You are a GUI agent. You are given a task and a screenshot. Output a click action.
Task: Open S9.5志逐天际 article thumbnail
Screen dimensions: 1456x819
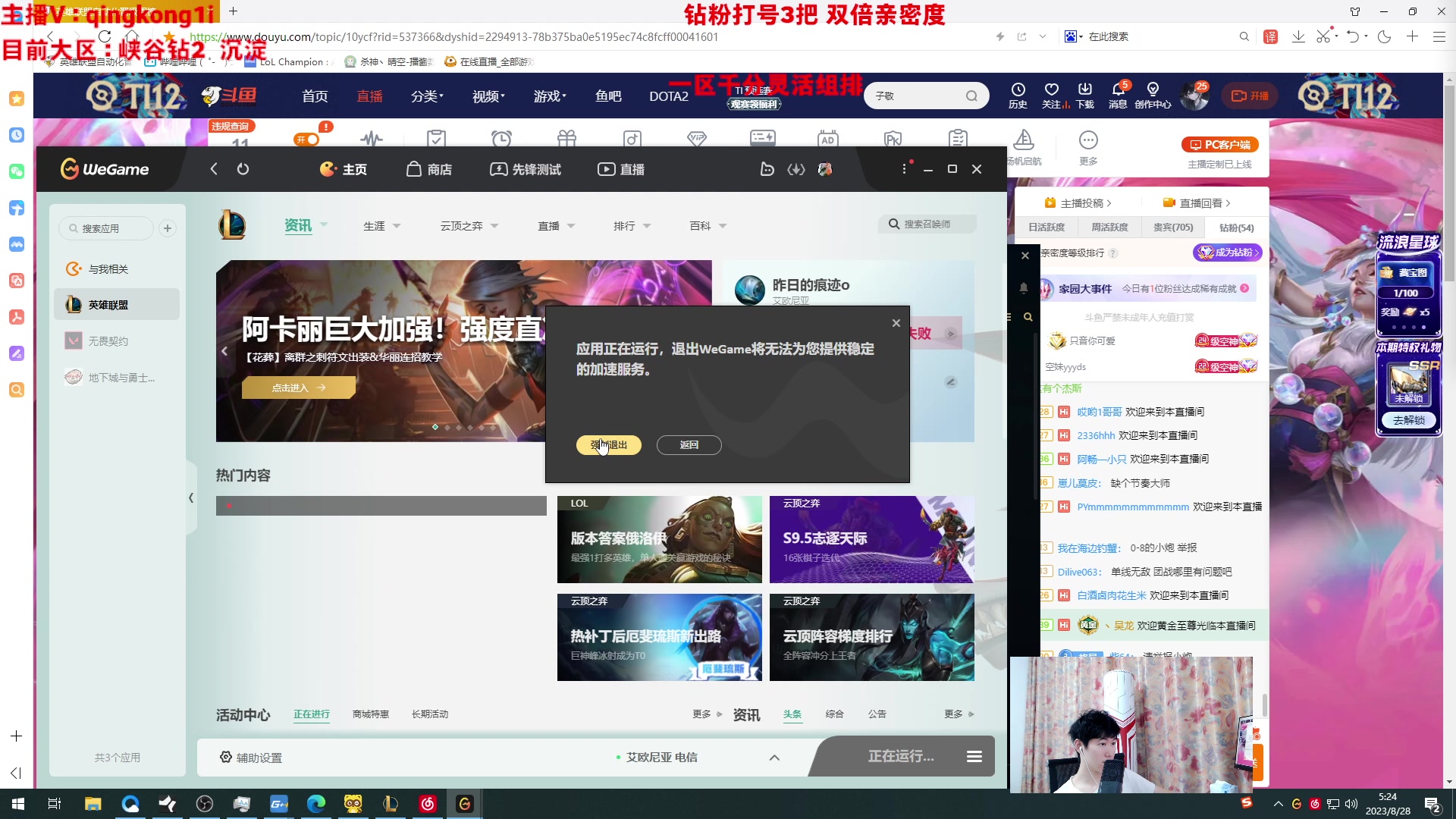872,540
